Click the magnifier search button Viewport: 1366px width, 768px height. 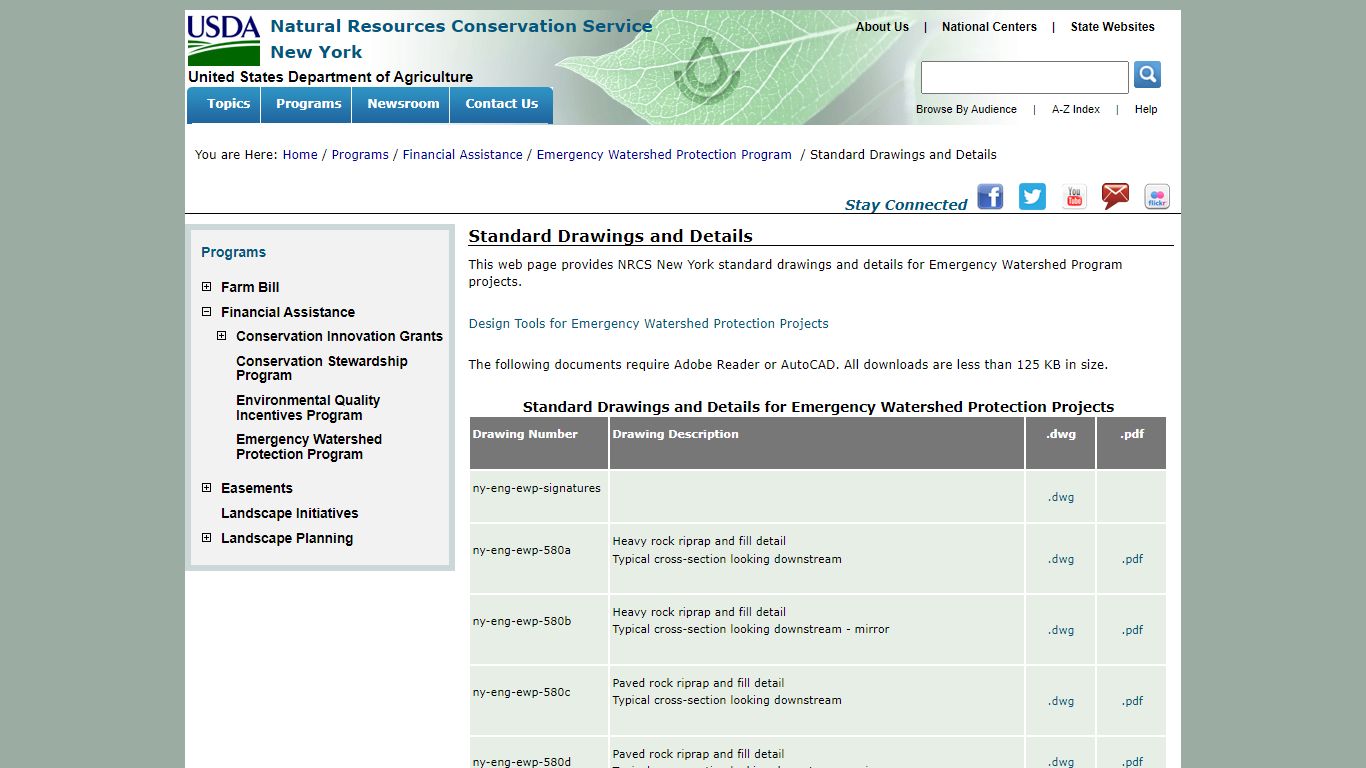(x=1147, y=75)
